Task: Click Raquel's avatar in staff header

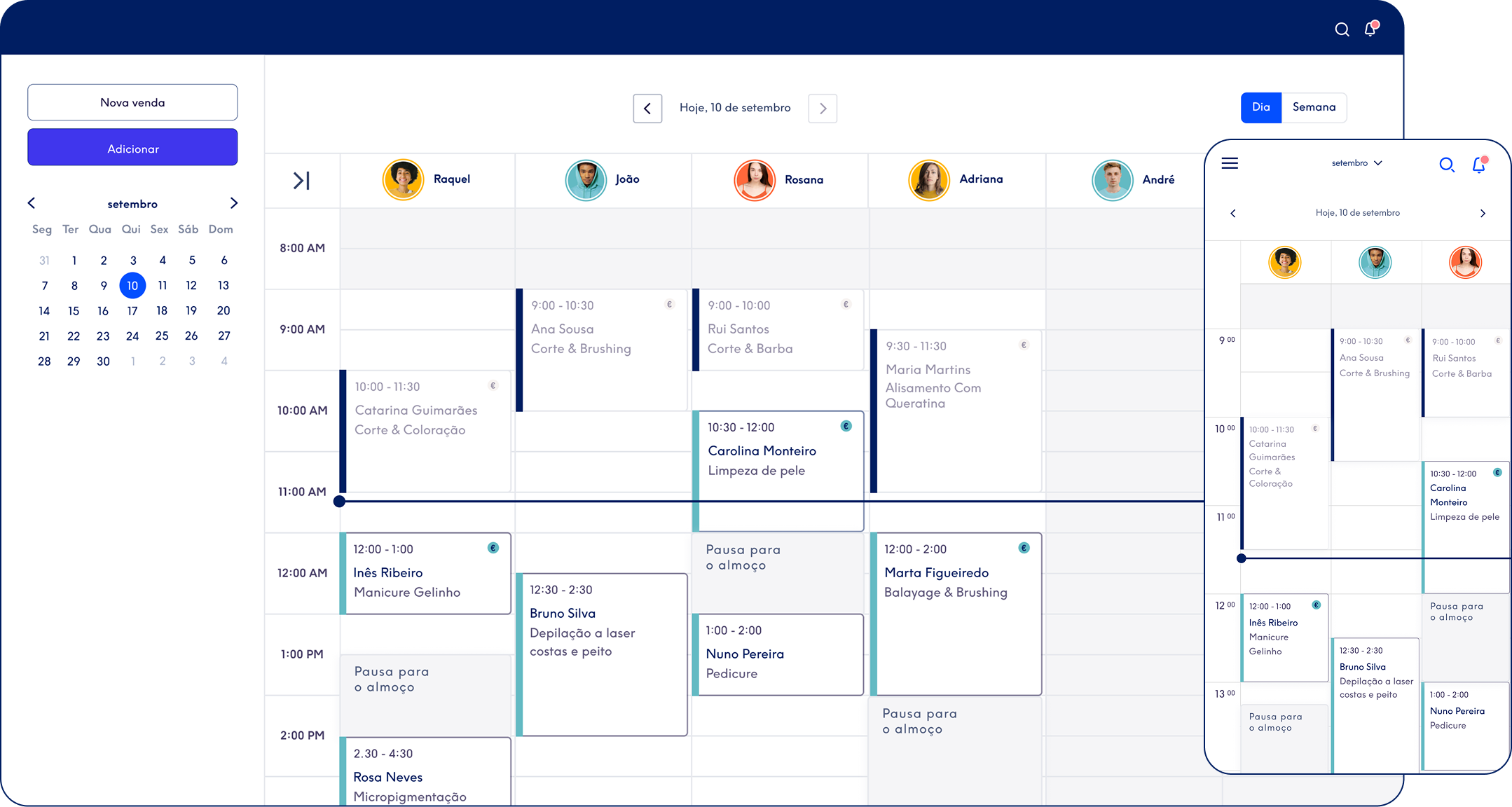Action: click(x=403, y=179)
